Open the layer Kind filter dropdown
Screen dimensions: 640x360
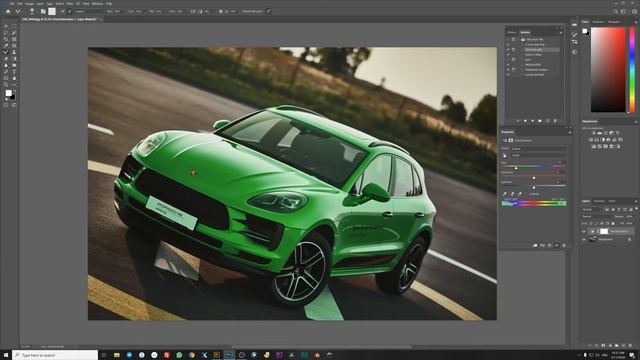coord(592,209)
